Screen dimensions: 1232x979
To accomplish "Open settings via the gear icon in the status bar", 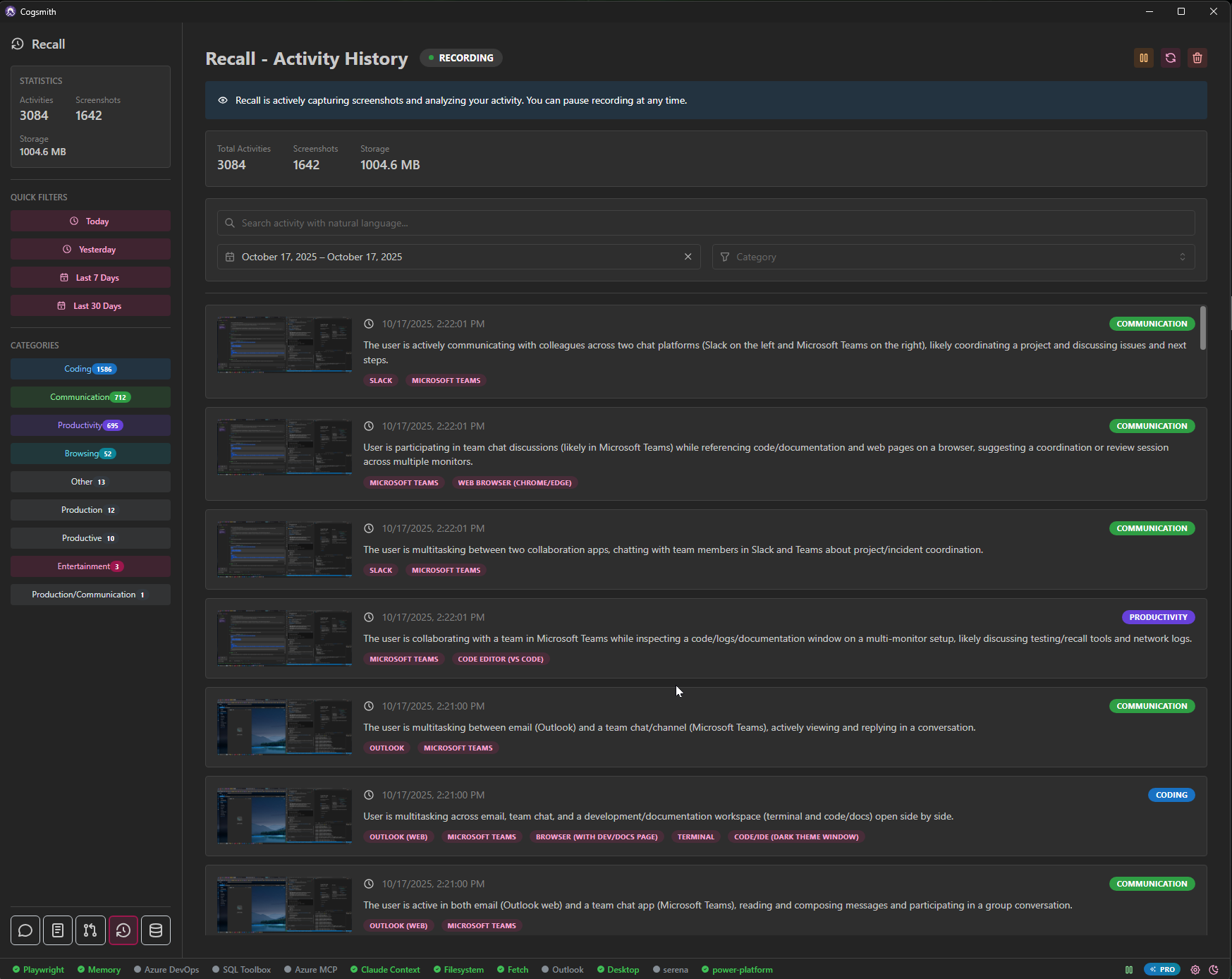I will click(x=1195, y=969).
